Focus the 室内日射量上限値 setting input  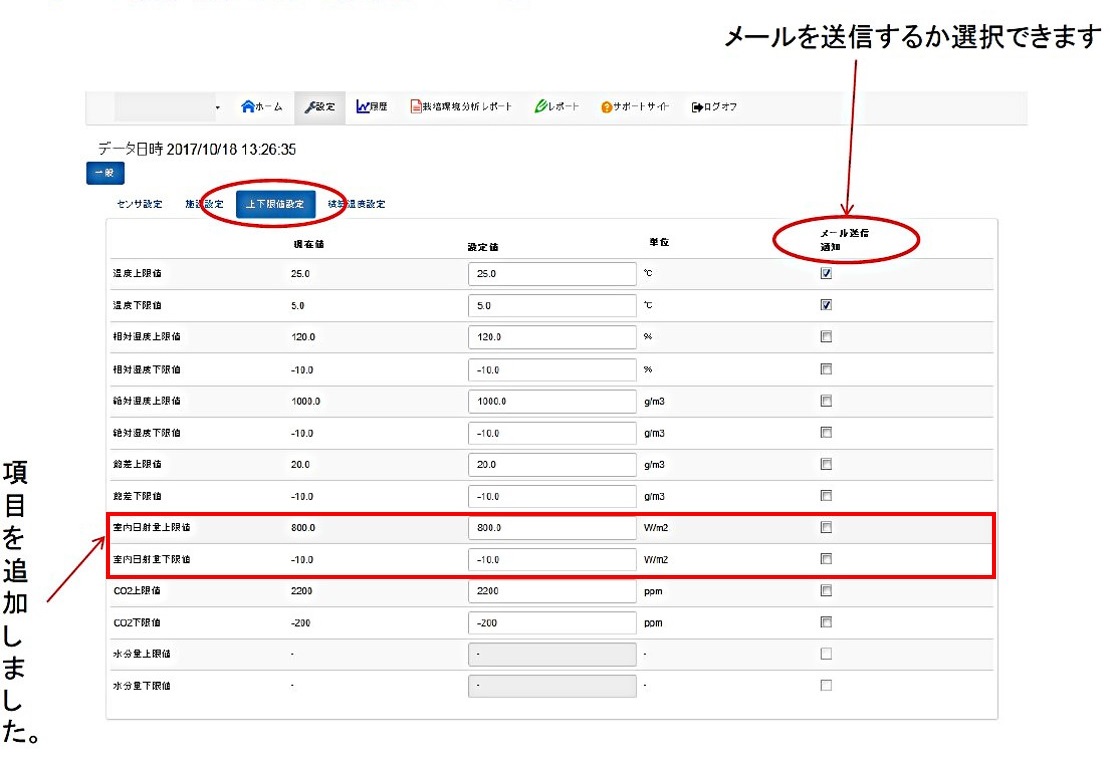[x=552, y=528]
